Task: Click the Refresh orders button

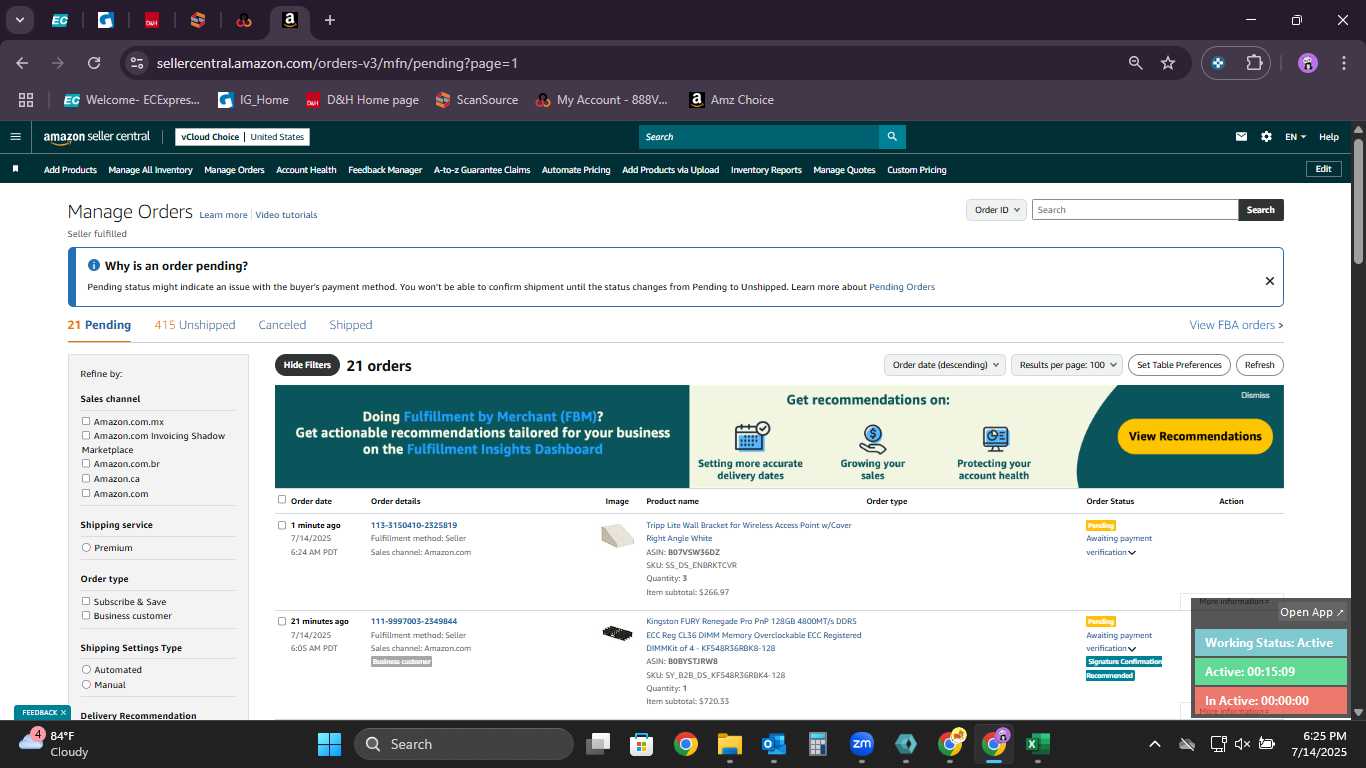Action: [1260, 365]
